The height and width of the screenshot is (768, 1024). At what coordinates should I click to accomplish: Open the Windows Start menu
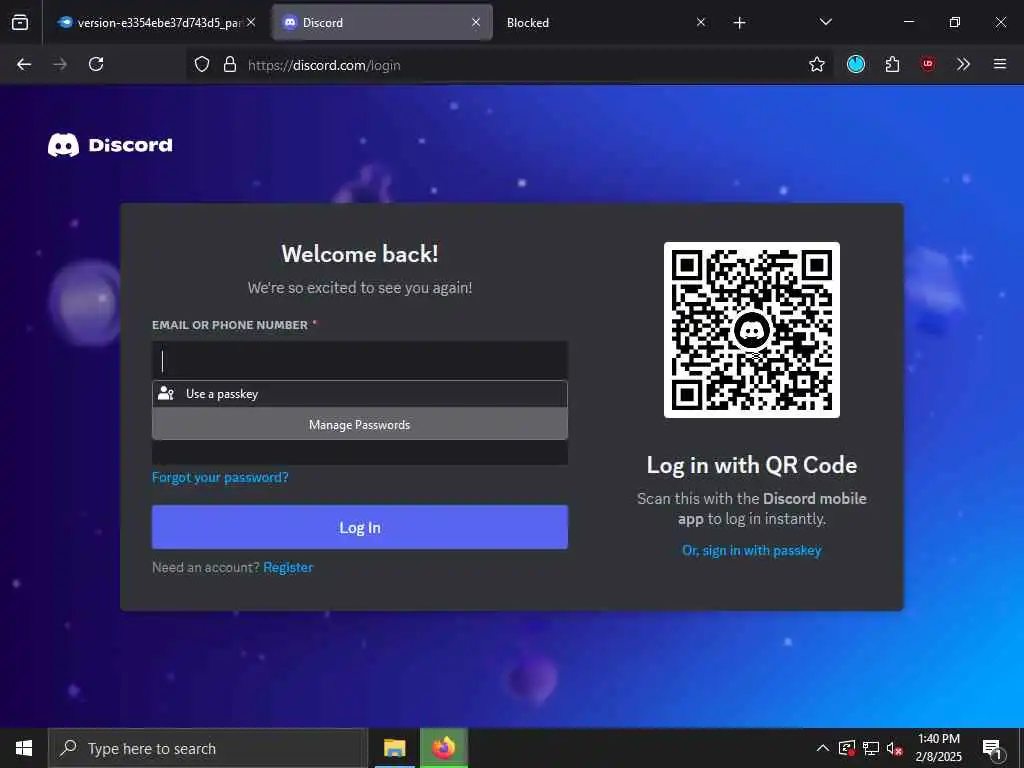[x=24, y=748]
